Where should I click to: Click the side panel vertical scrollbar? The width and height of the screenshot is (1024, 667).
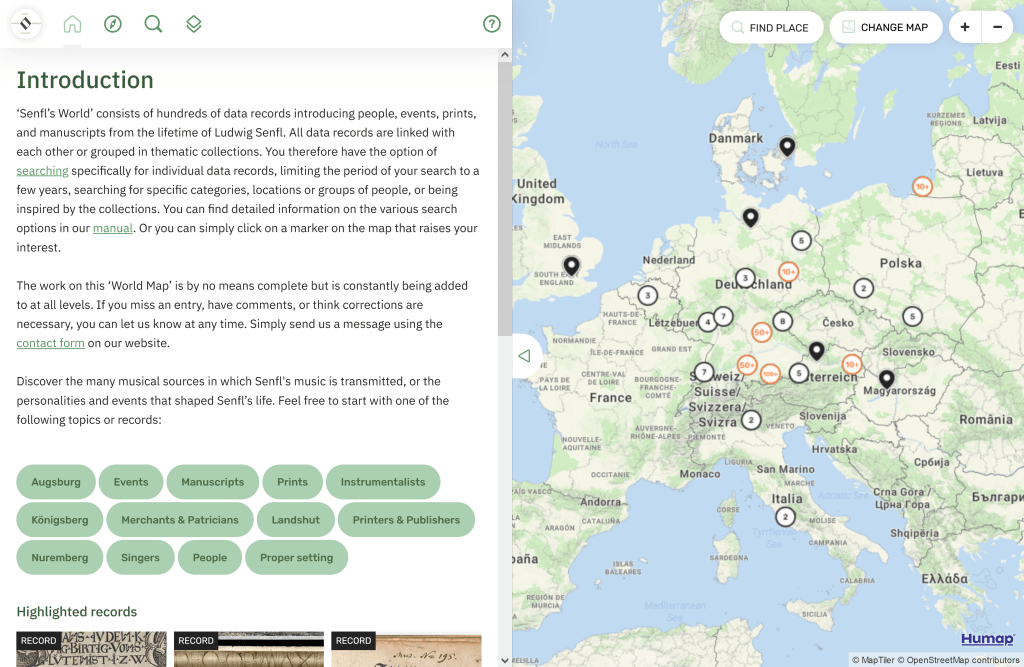504,200
